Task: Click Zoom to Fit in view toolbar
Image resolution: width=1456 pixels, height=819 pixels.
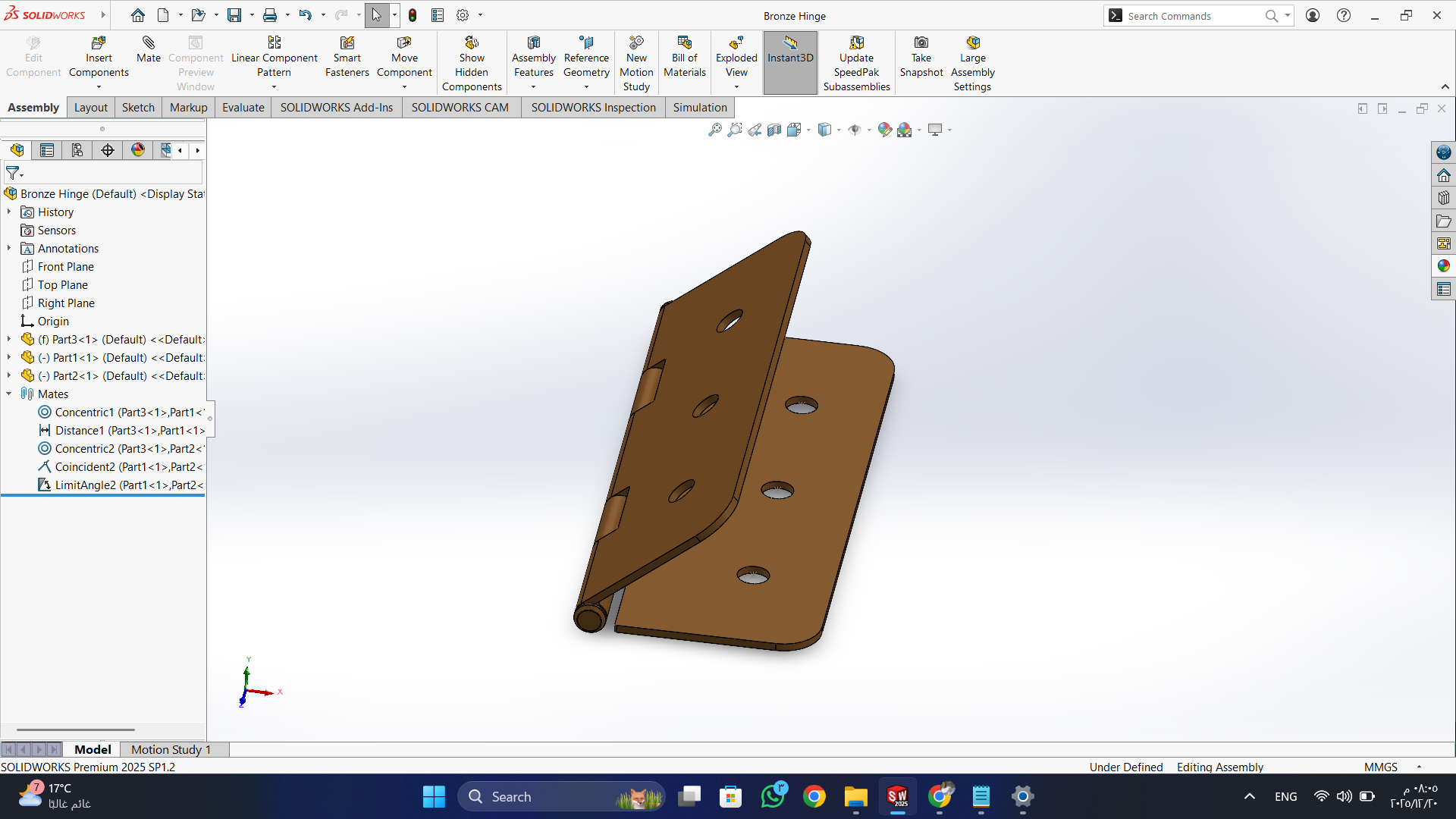Action: click(714, 130)
